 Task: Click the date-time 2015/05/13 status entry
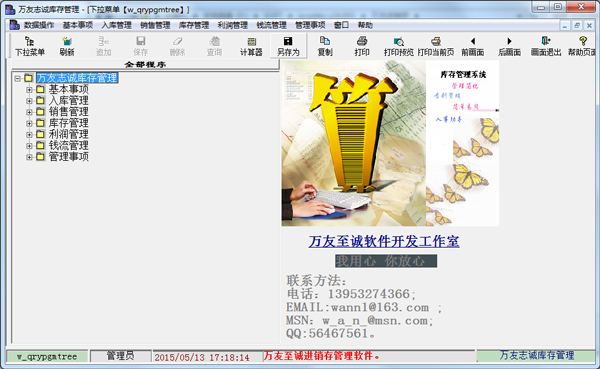[x=202, y=358]
